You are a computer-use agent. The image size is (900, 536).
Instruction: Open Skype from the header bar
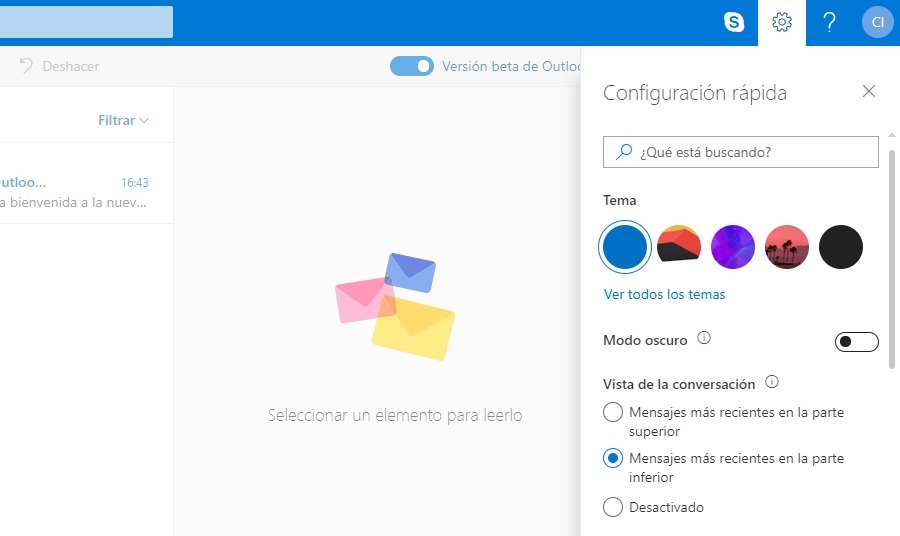click(734, 22)
